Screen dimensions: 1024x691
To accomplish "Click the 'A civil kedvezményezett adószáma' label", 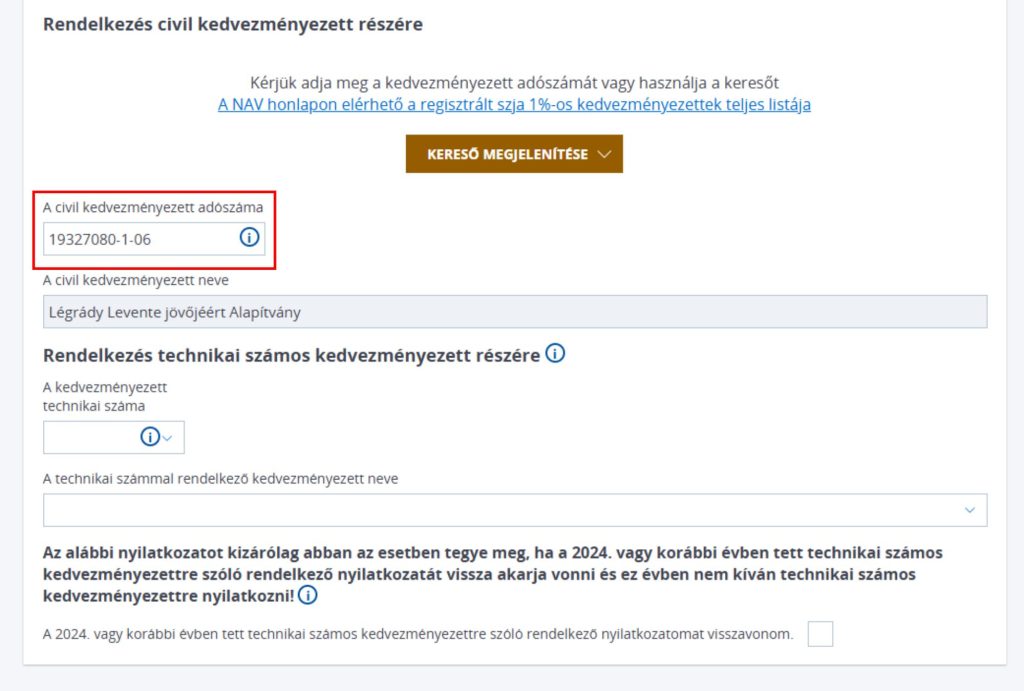I will coord(153,208).
